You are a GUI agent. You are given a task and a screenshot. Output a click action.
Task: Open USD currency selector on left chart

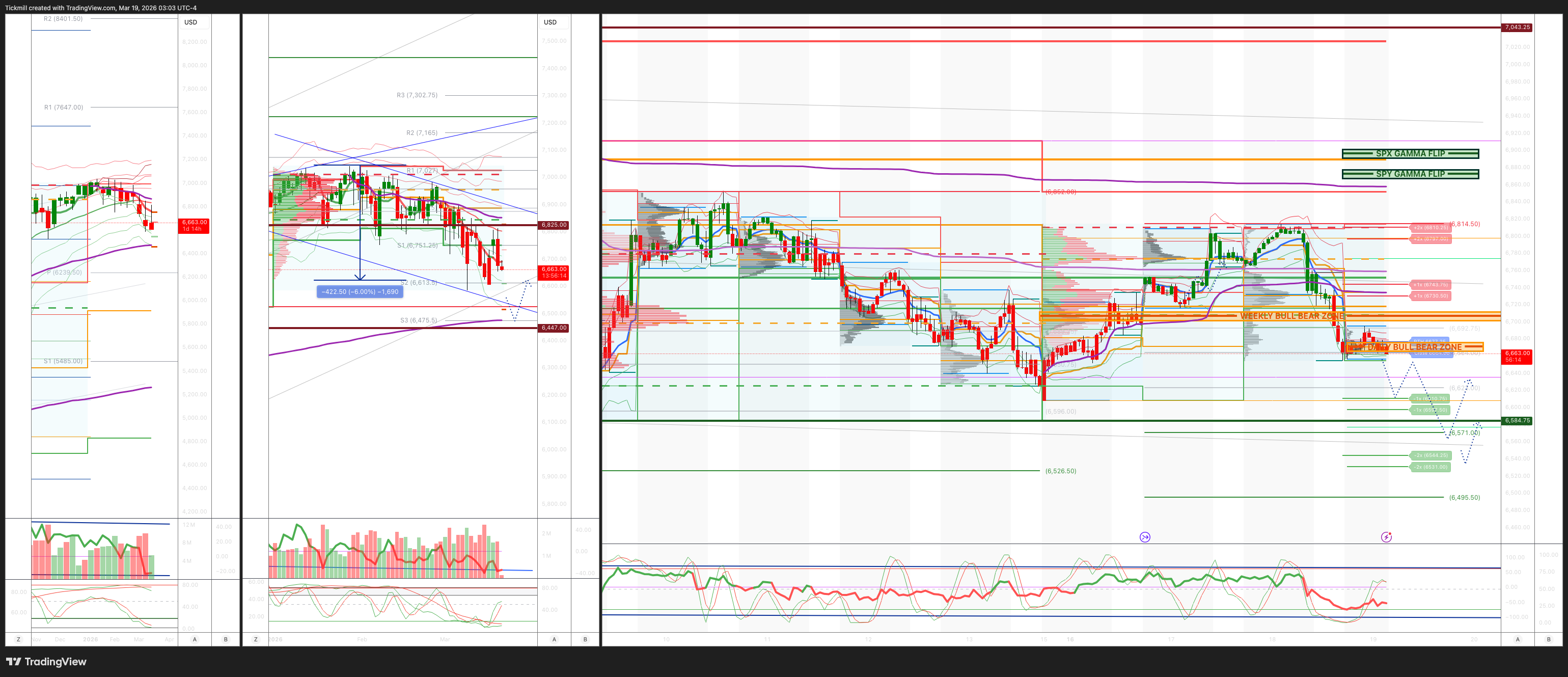click(191, 22)
